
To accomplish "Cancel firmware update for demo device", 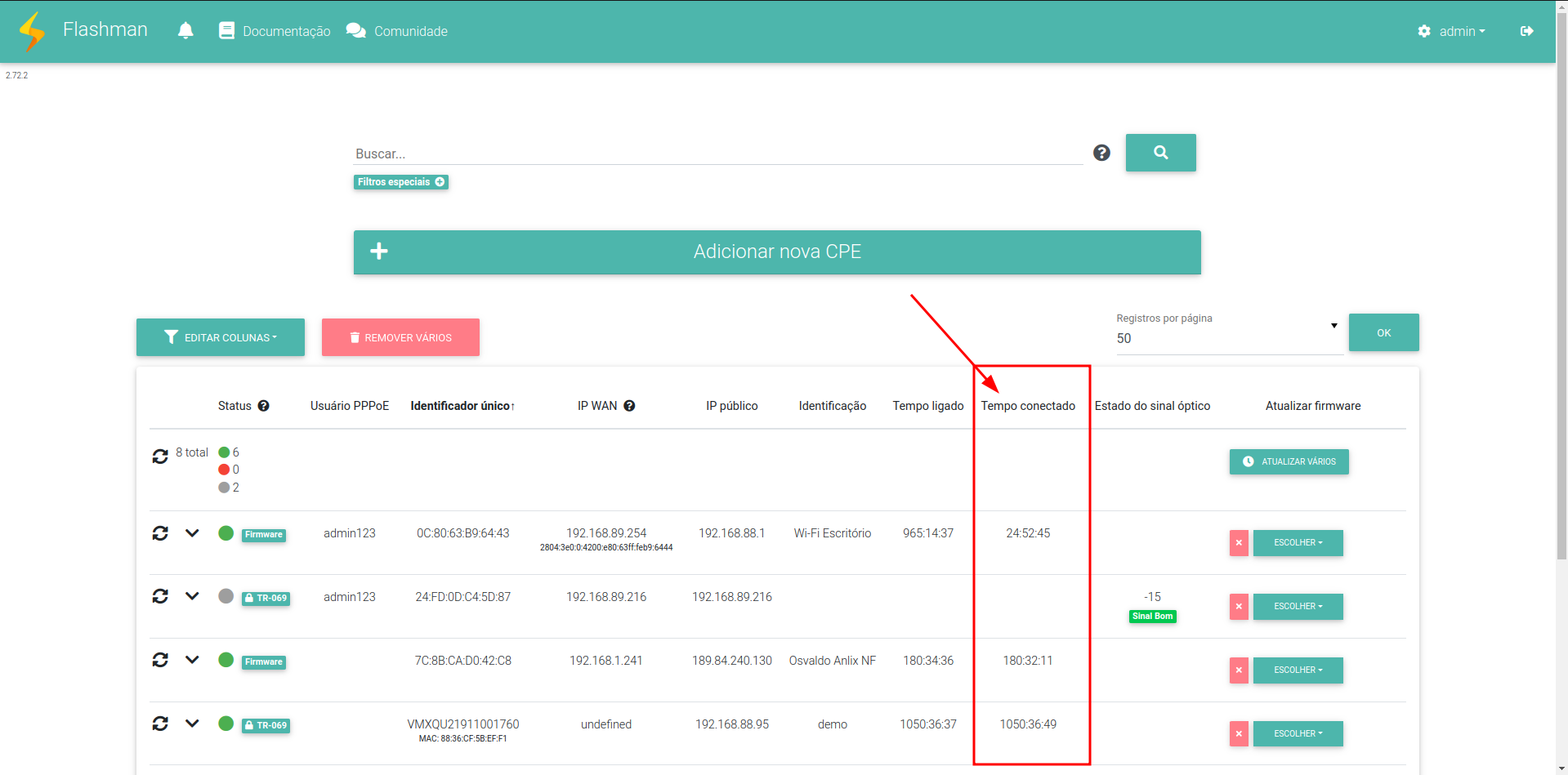I will [x=1239, y=734].
